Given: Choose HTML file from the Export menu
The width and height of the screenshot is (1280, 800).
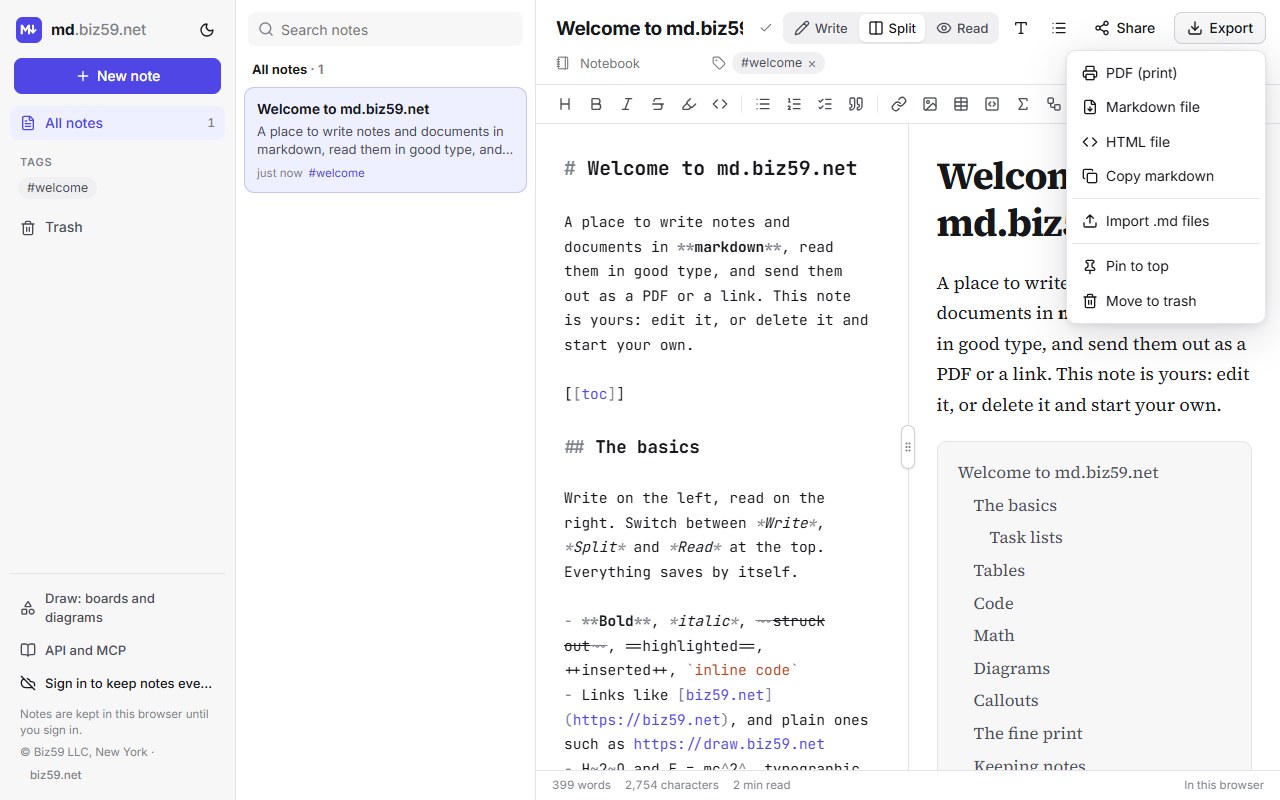Looking at the screenshot, I should (x=1166, y=142).
